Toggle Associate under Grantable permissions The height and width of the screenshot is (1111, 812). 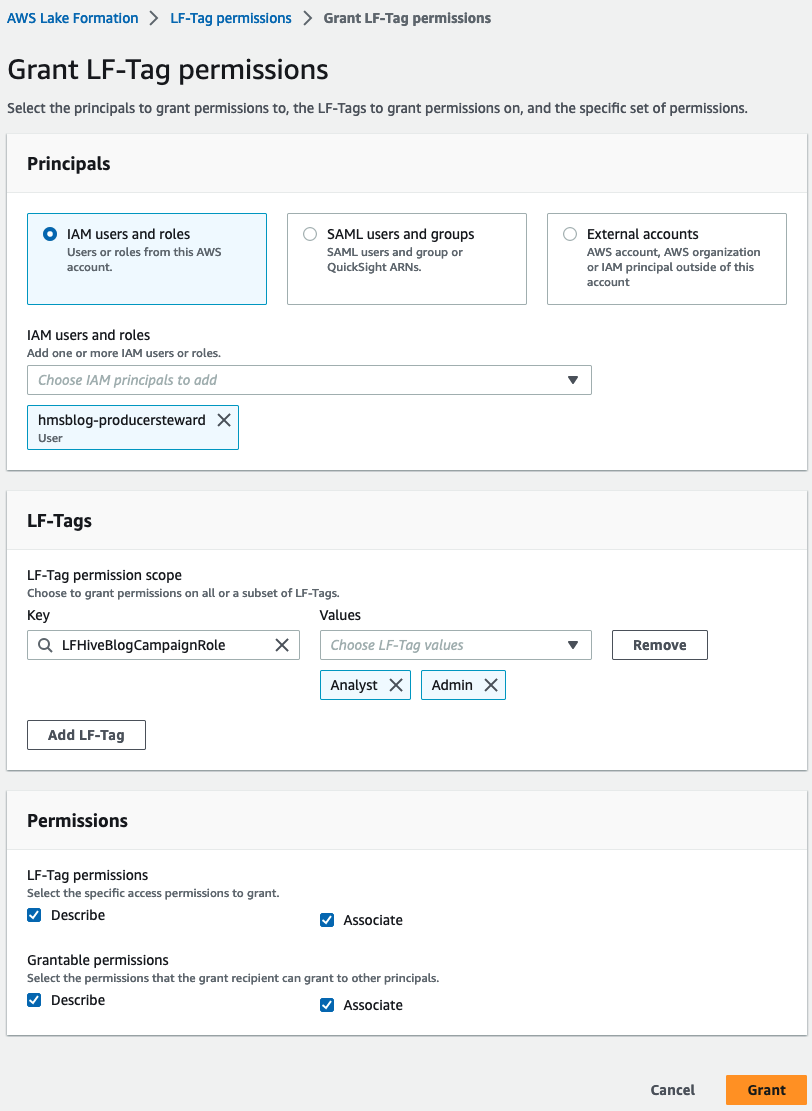pyautogui.click(x=327, y=1005)
